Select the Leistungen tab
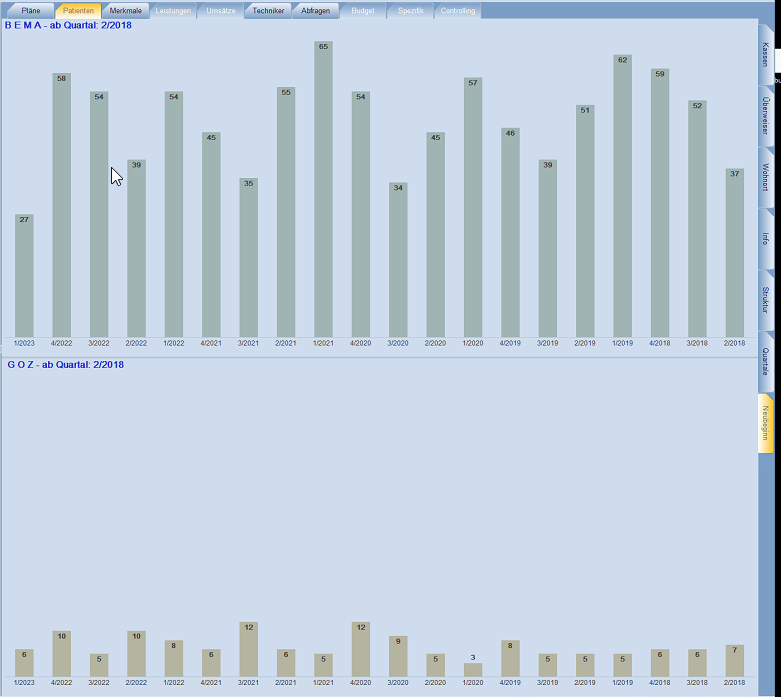This screenshot has width=781, height=697. tap(173, 10)
